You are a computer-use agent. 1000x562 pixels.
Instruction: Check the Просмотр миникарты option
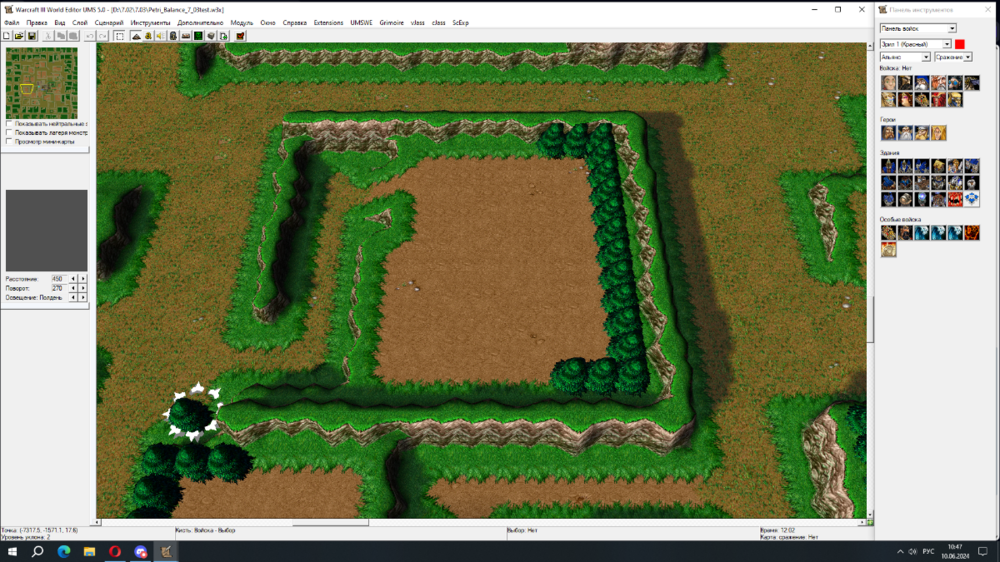pos(9,141)
